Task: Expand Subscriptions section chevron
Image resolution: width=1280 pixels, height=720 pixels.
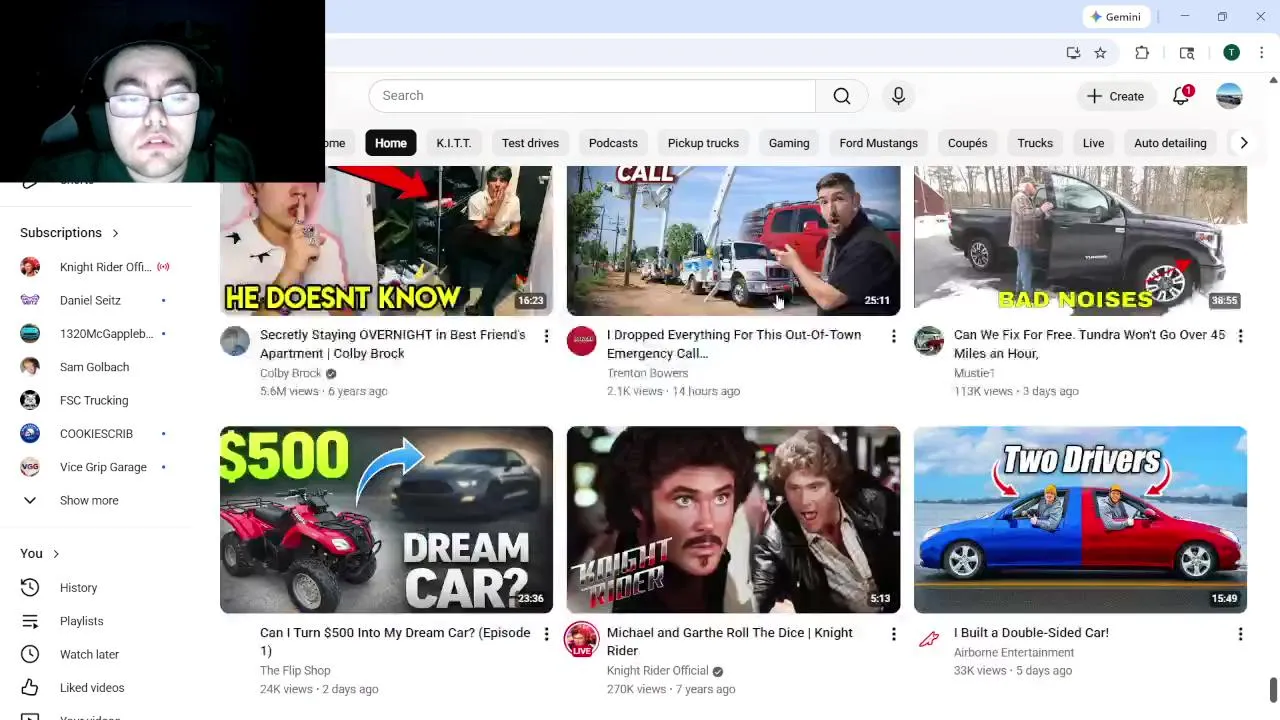Action: point(115,233)
